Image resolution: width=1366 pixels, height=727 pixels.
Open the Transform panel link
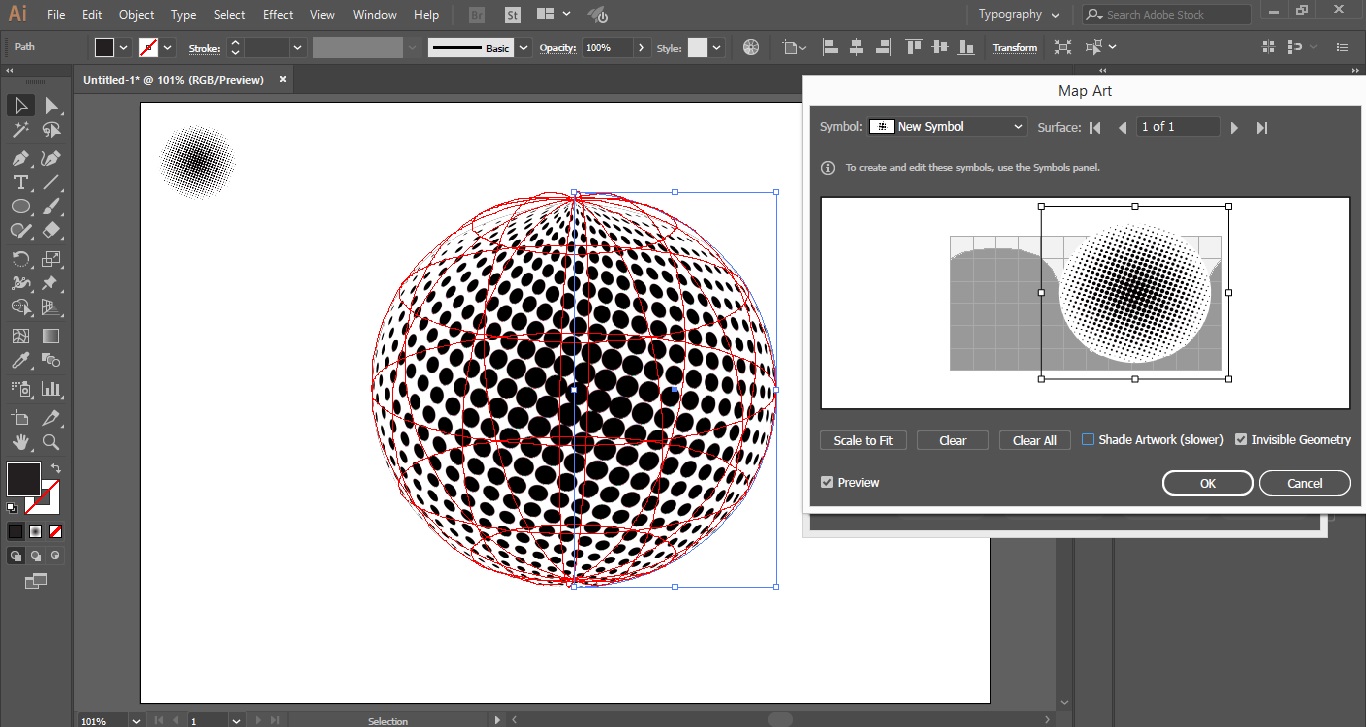click(x=1015, y=47)
